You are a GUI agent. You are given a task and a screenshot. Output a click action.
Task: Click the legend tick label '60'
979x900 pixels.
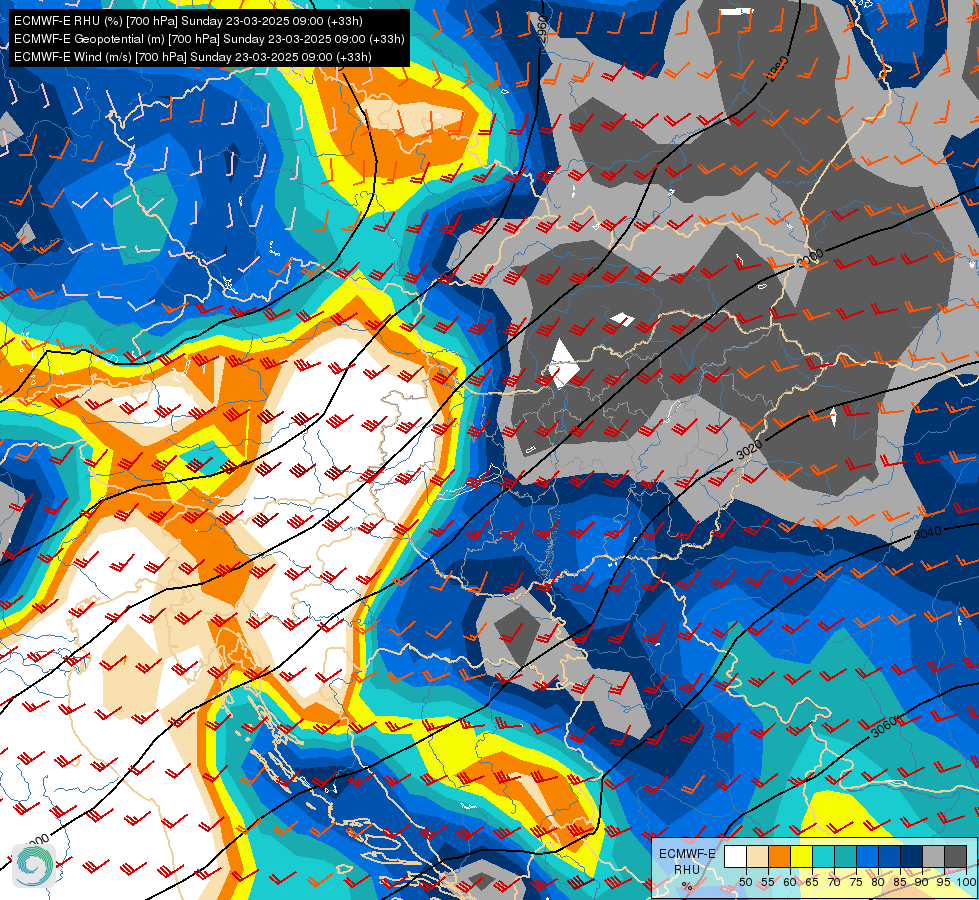[790, 882]
